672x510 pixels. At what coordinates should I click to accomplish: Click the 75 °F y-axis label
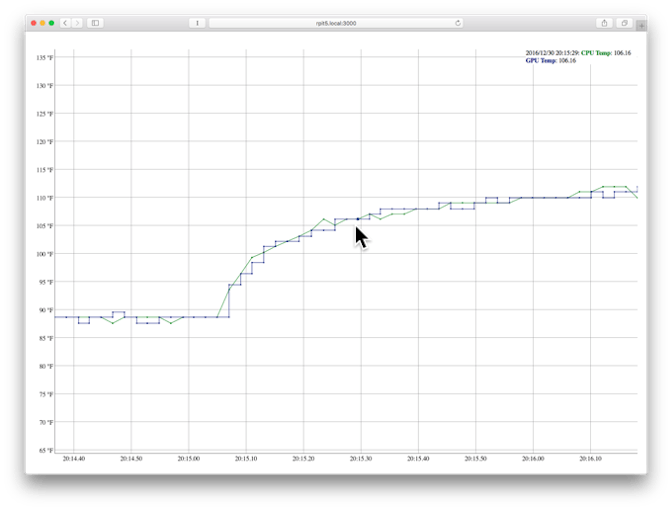(46, 394)
